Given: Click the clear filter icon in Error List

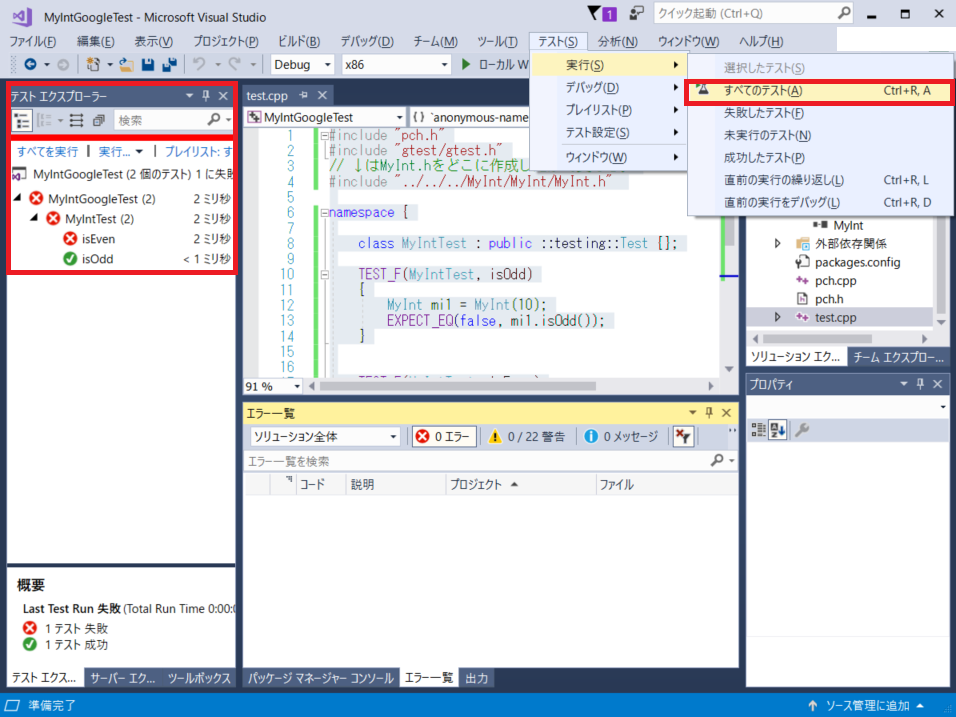Looking at the screenshot, I should point(683,436).
